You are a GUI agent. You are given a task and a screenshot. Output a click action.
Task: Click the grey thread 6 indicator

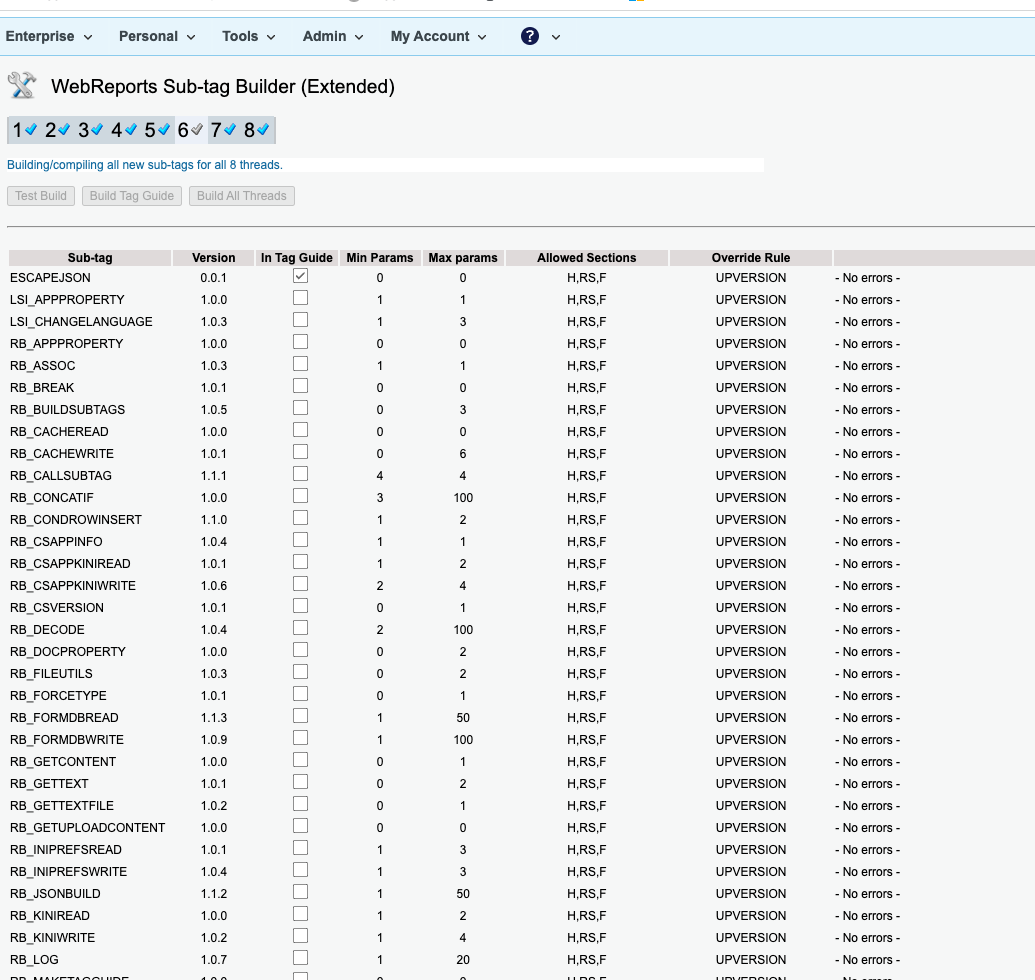point(190,130)
